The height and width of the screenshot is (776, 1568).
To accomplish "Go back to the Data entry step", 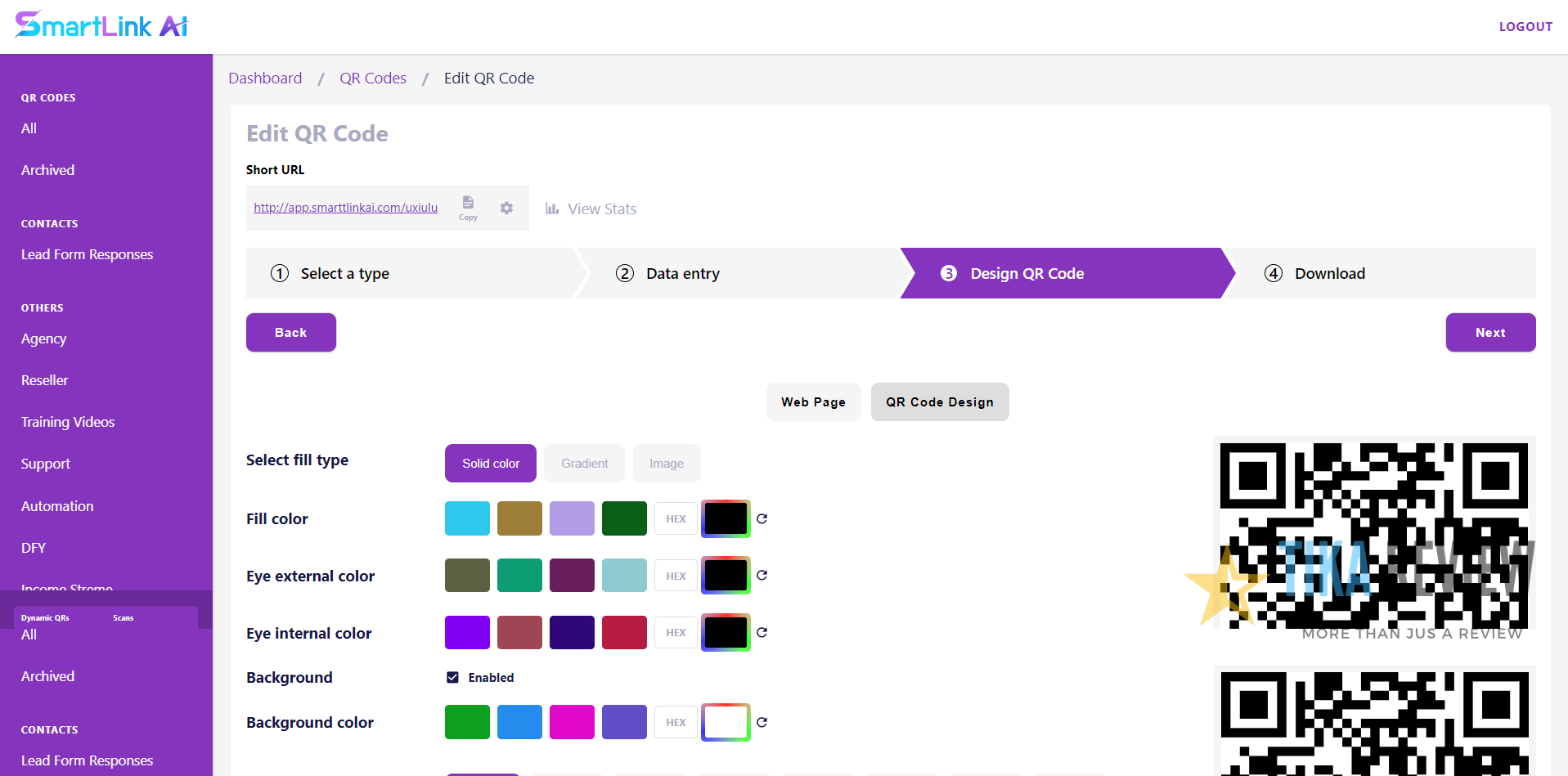I will tap(682, 273).
